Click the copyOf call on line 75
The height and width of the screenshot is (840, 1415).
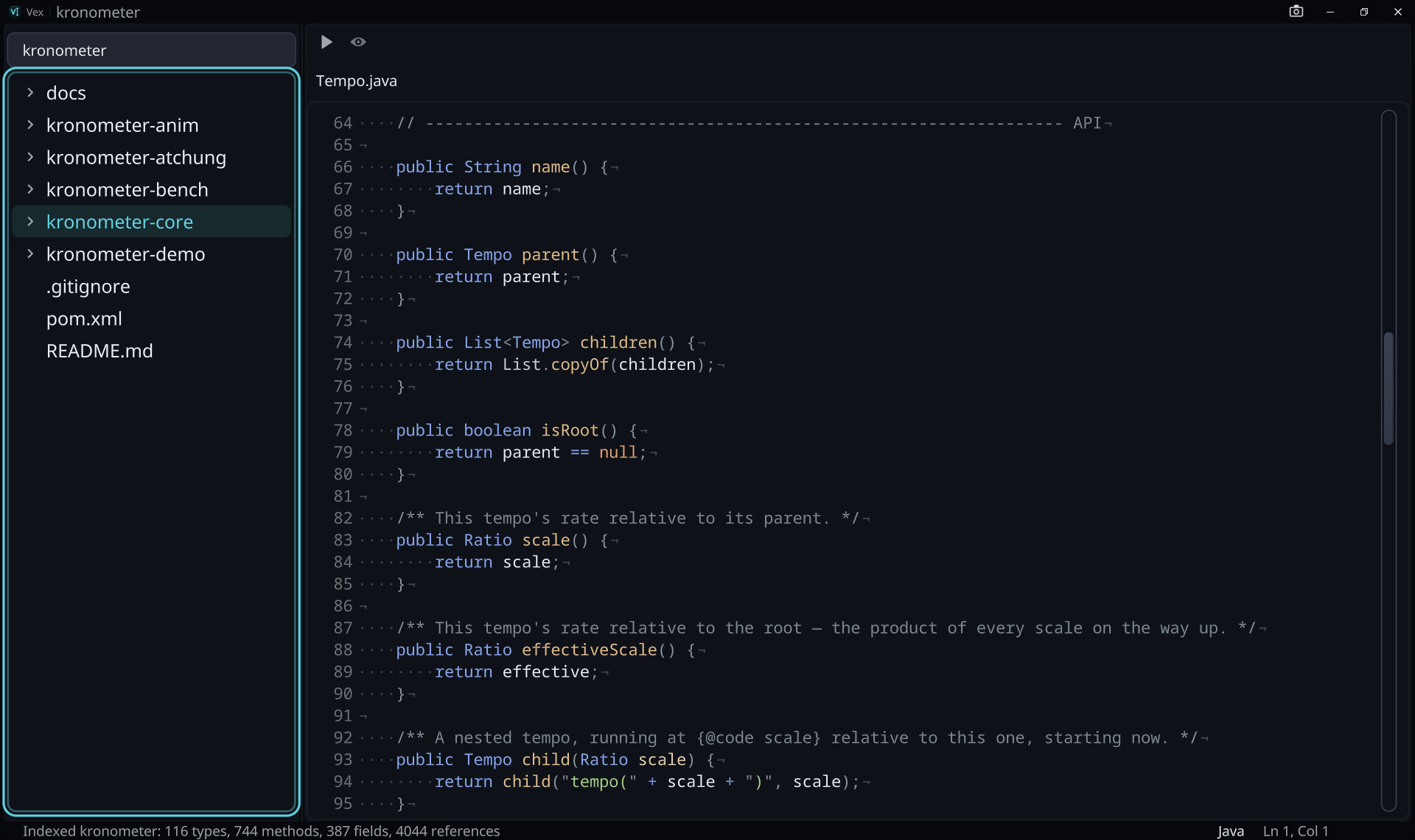pyautogui.click(x=579, y=365)
